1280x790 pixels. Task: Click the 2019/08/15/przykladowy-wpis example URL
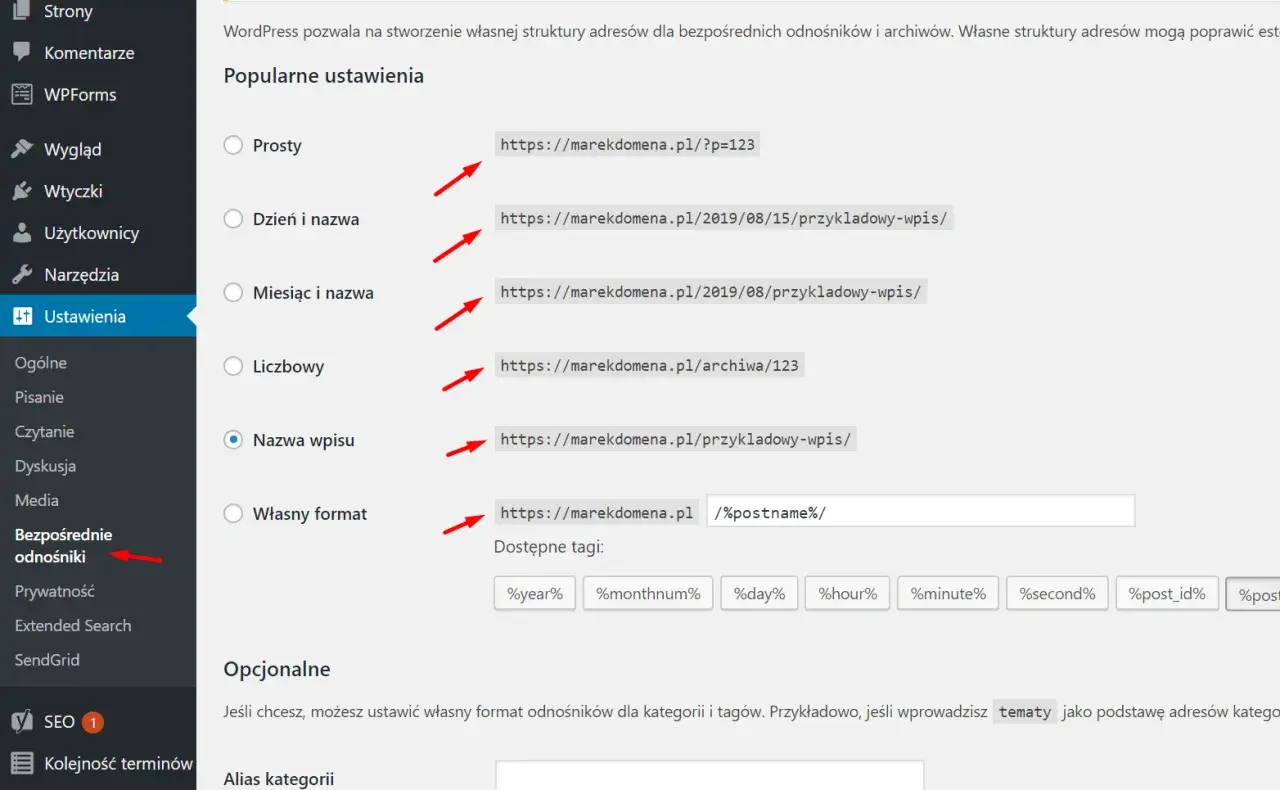tap(724, 219)
